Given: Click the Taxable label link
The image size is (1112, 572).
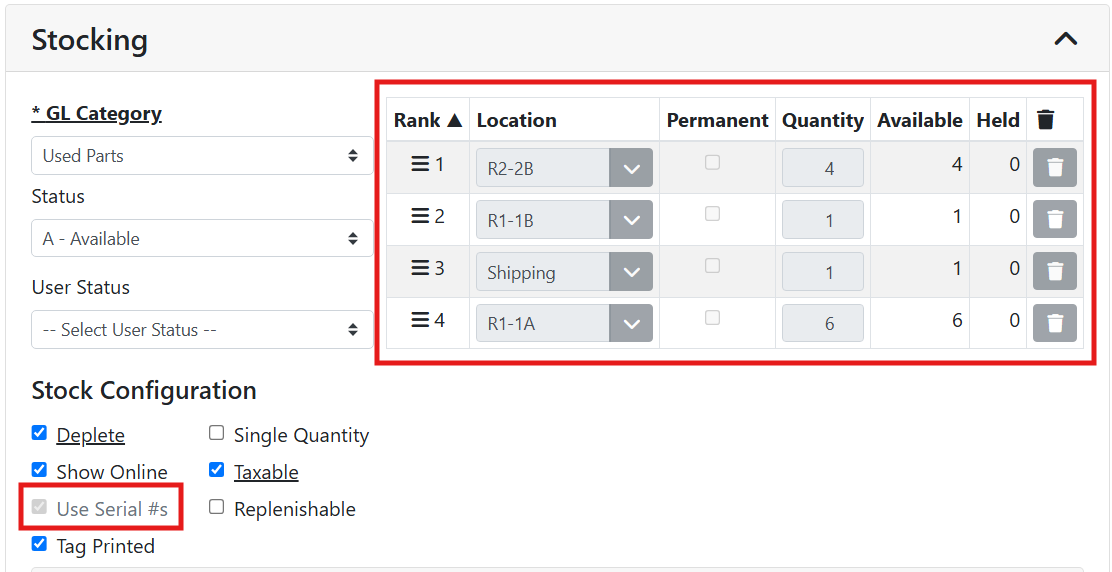Looking at the screenshot, I should click(x=266, y=472).
